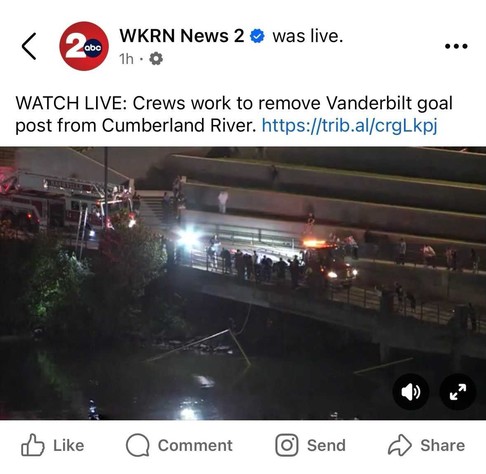The height and width of the screenshot is (474, 486).
Task: Click the WATCH LIVE post caption text
Action: tap(234, 114)
